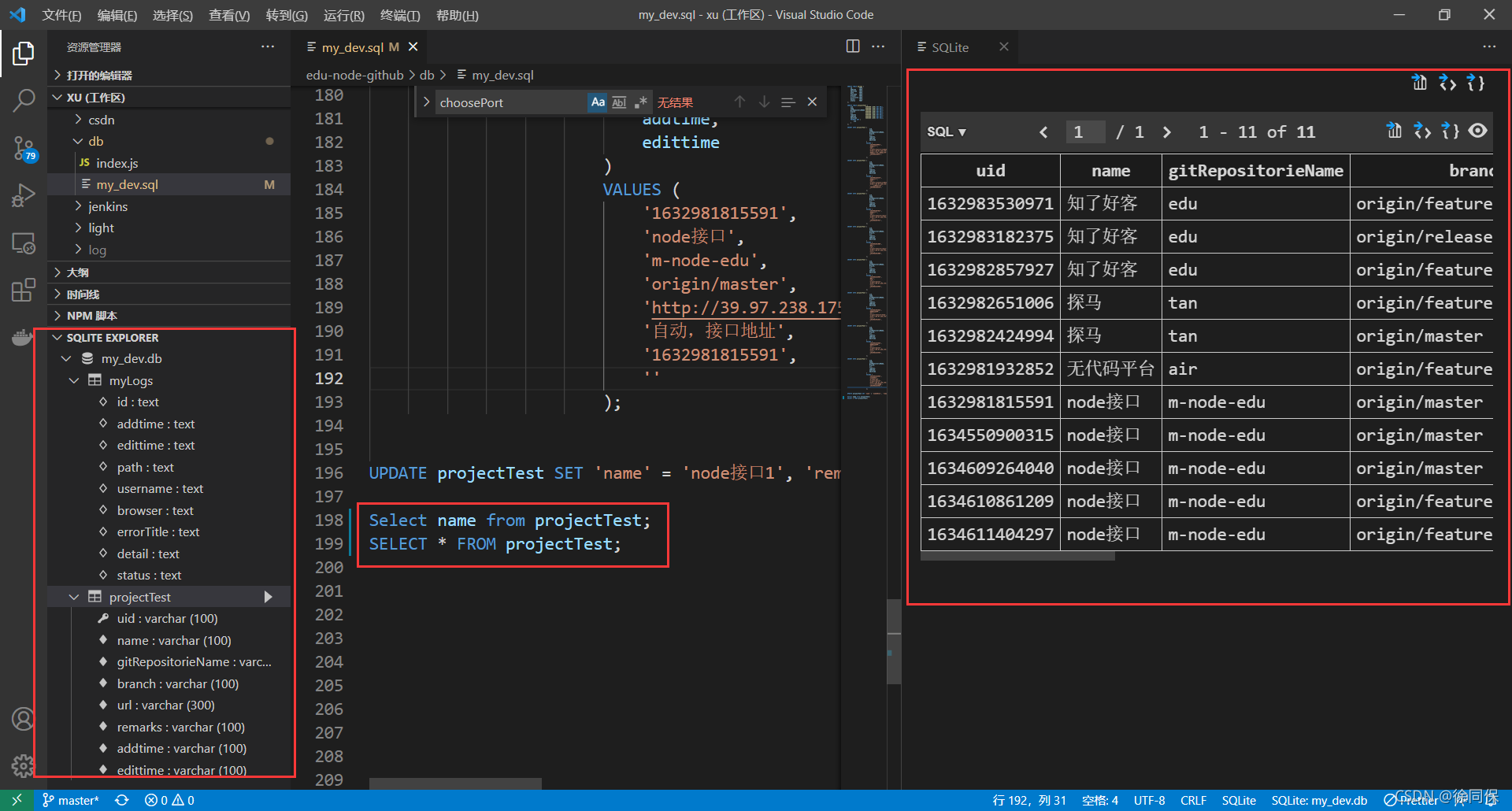Image resolution: width=1512 pixels, height=811 pixels.
Task: Go to previous find match
Action: [x=739, y=102]
